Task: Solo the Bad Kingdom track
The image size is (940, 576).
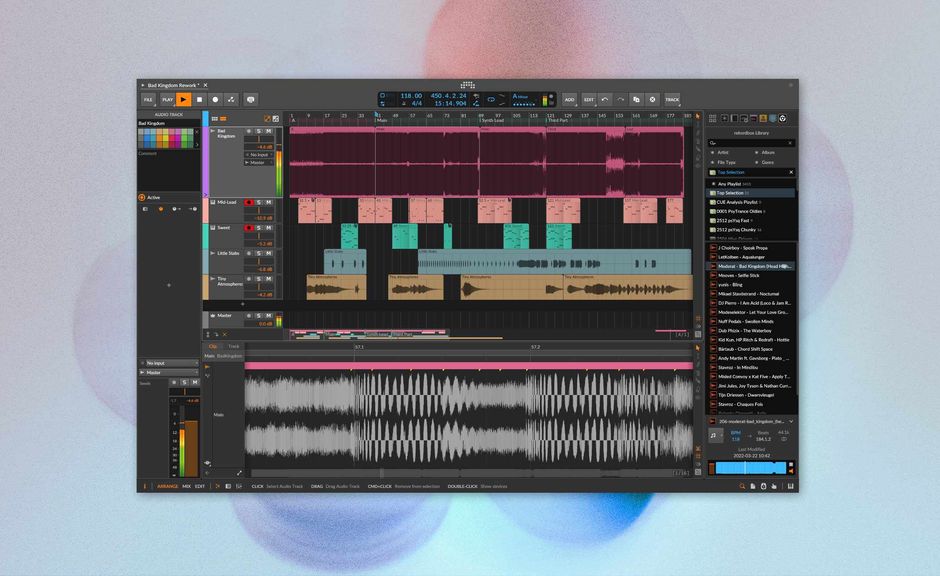Action: coord(259,131)
